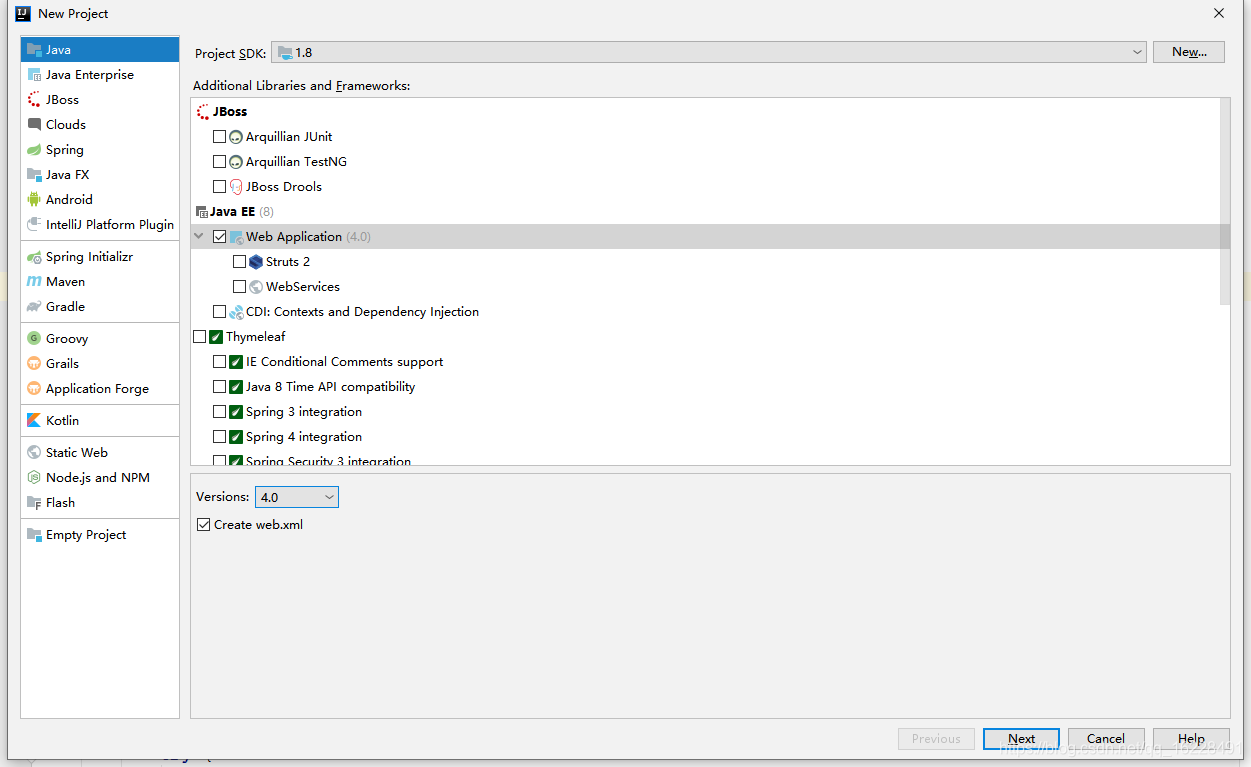Click the Gradle elephant icon
1251x767 pixels.
(x=34, y=306)
